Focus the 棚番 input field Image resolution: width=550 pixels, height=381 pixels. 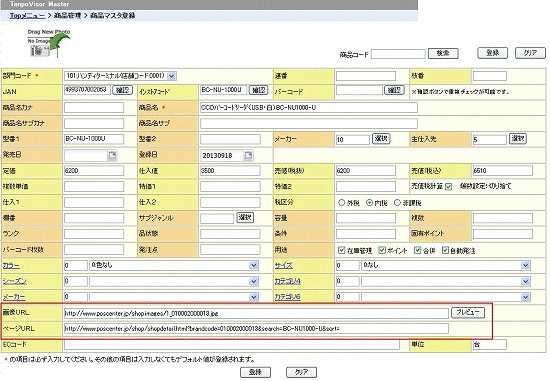94,218
